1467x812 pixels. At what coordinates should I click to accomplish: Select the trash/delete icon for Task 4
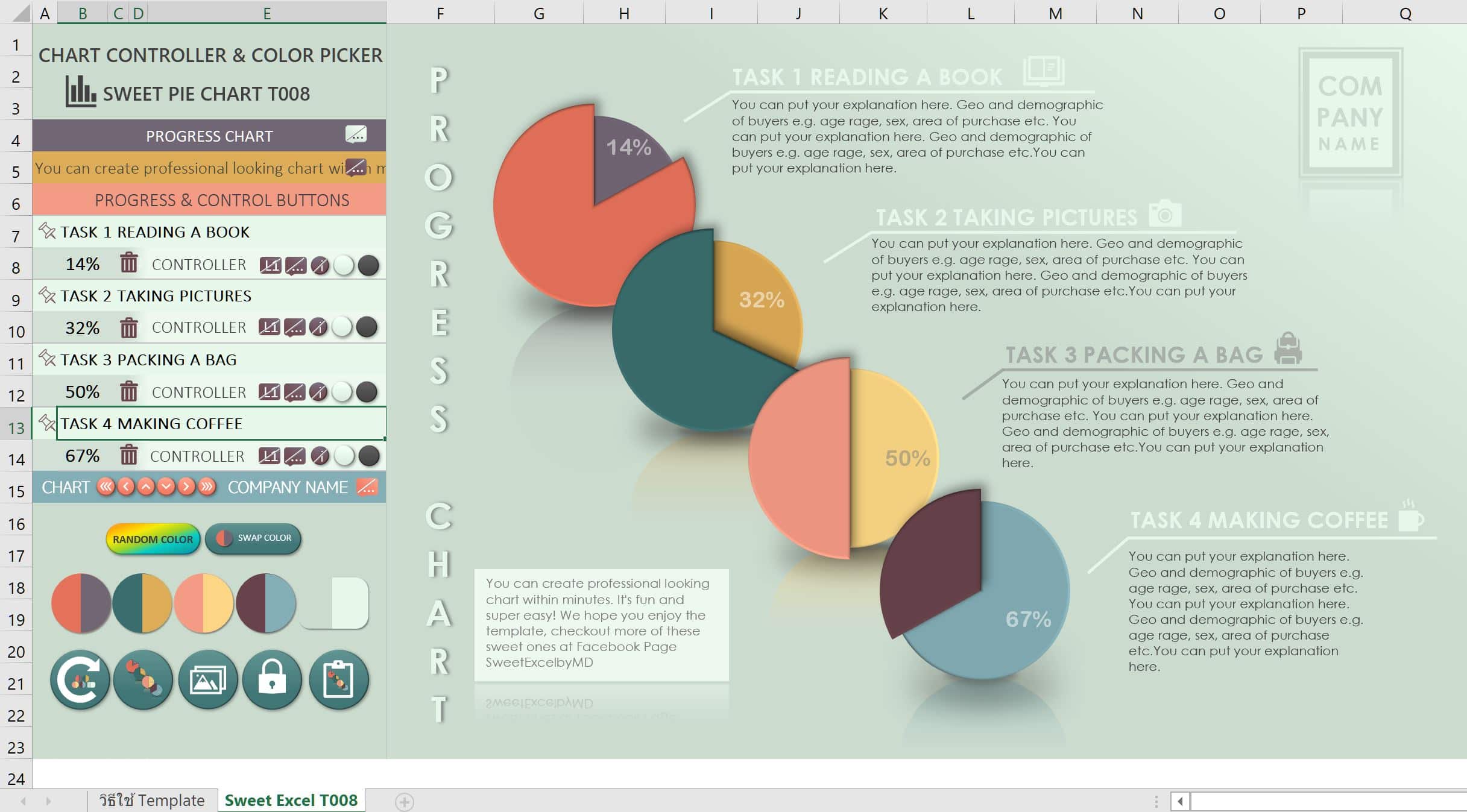(x=128, y=455)
